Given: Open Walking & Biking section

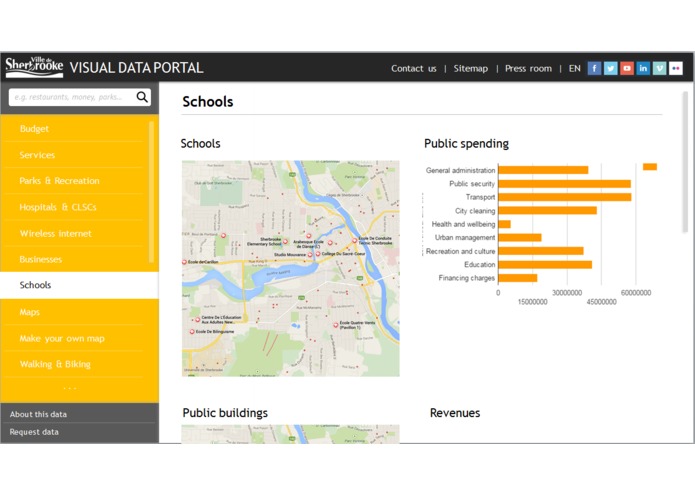Looking at the screenshot, I should pos(55,364).
